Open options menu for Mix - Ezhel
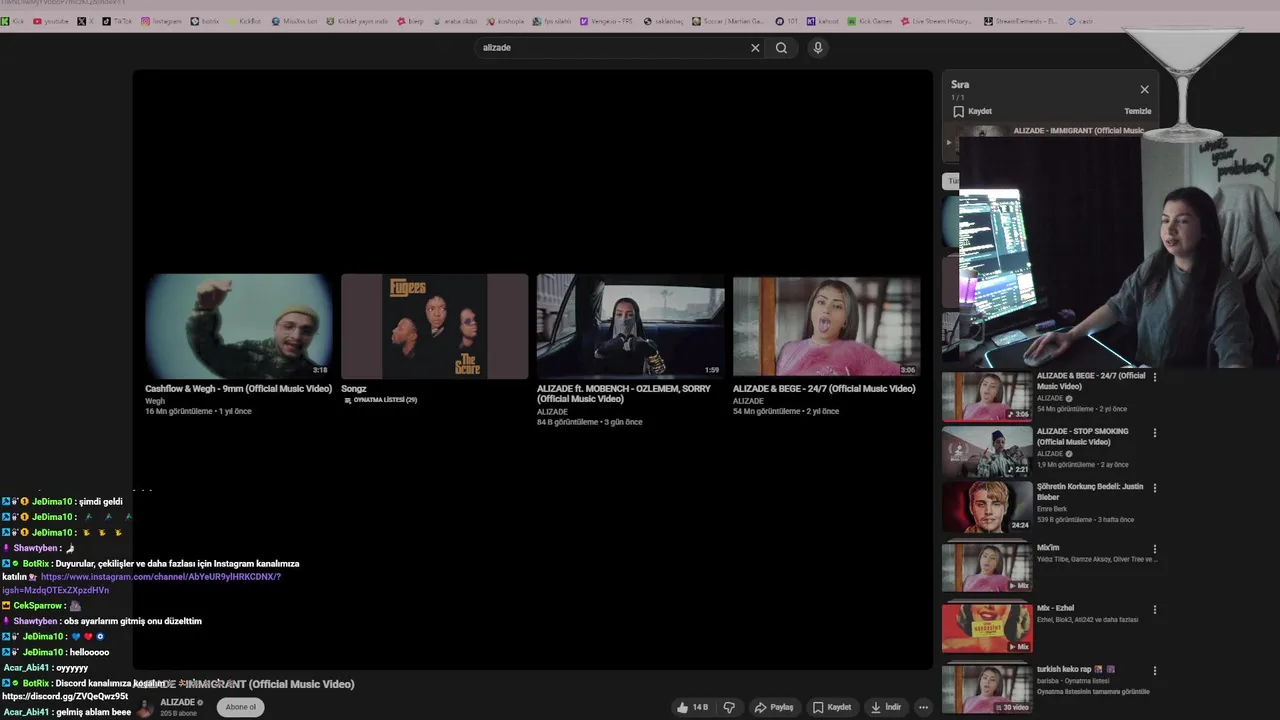The width and height of the screenshot is (1280, 720). point(1155,609)
